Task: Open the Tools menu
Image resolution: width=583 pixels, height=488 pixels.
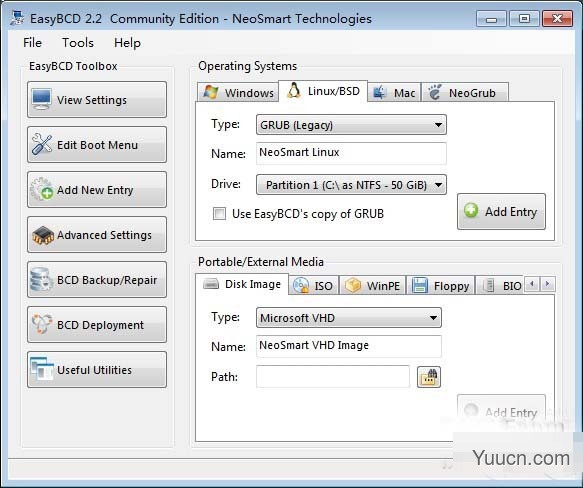Action: click(x=78, y=42)
